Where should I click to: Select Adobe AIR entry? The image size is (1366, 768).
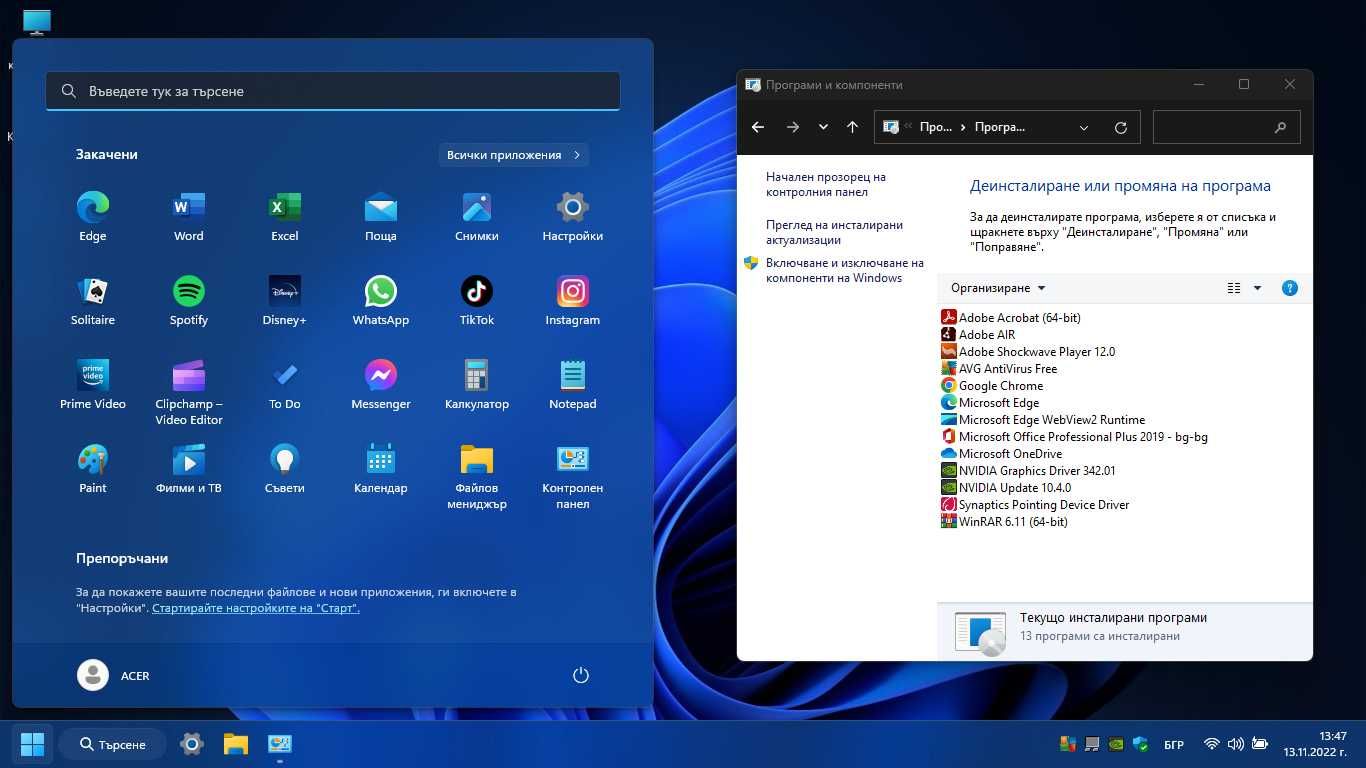pyautogui.click(x=978, y=335)
